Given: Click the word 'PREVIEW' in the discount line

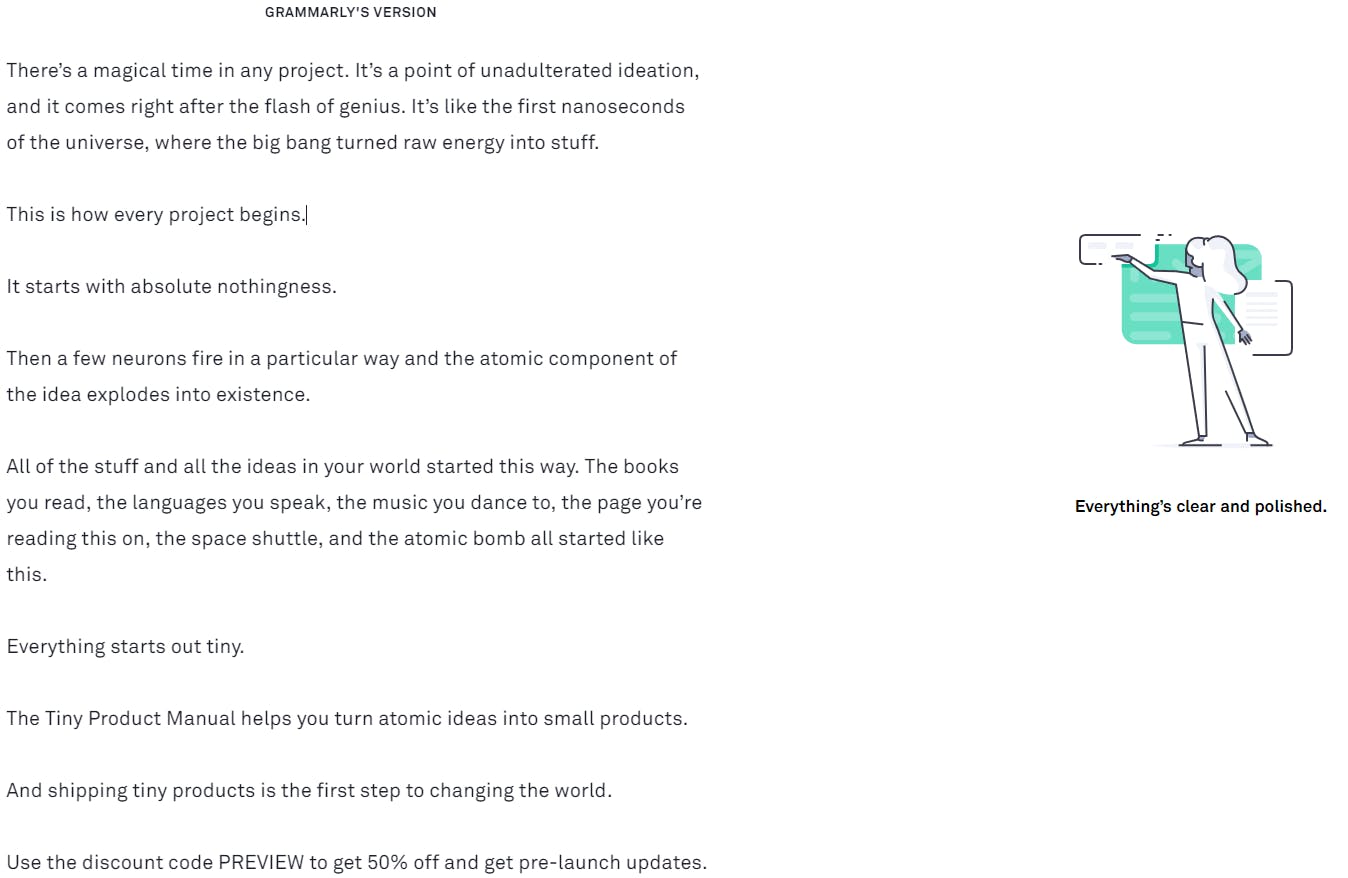Looking at the screenshot, I should (x=261, y=862).
